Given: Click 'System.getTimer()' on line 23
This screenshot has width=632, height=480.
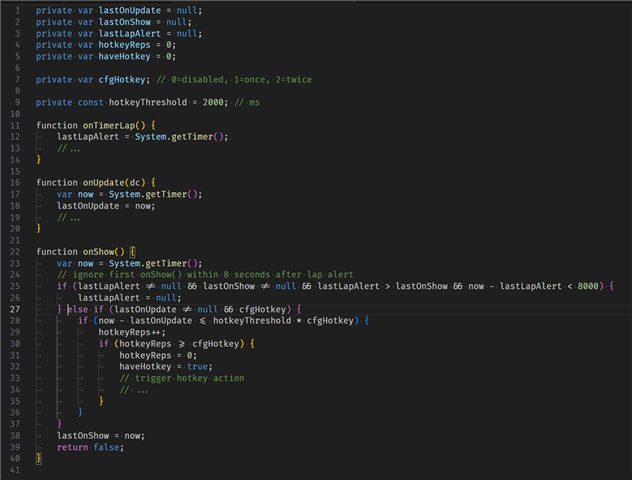Looking at the screenshot, I should (x=153, y=263).
